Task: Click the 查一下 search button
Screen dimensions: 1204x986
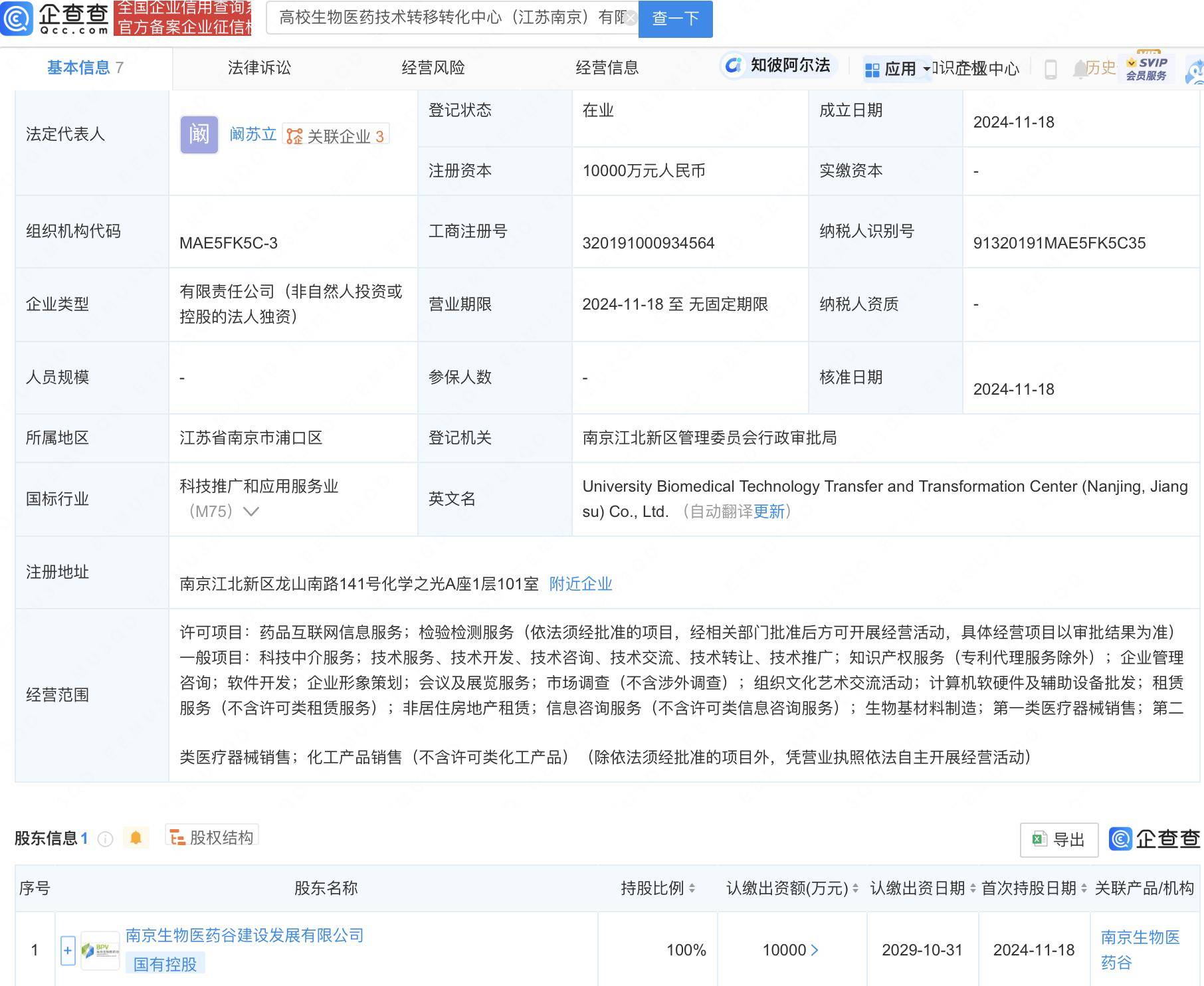Action: tap(675, 19)
